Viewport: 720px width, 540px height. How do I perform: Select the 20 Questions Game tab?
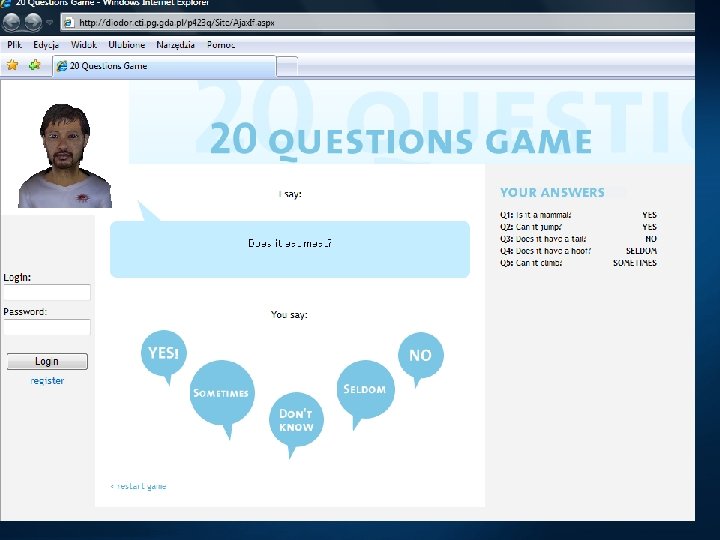click(x=164, y=66)
